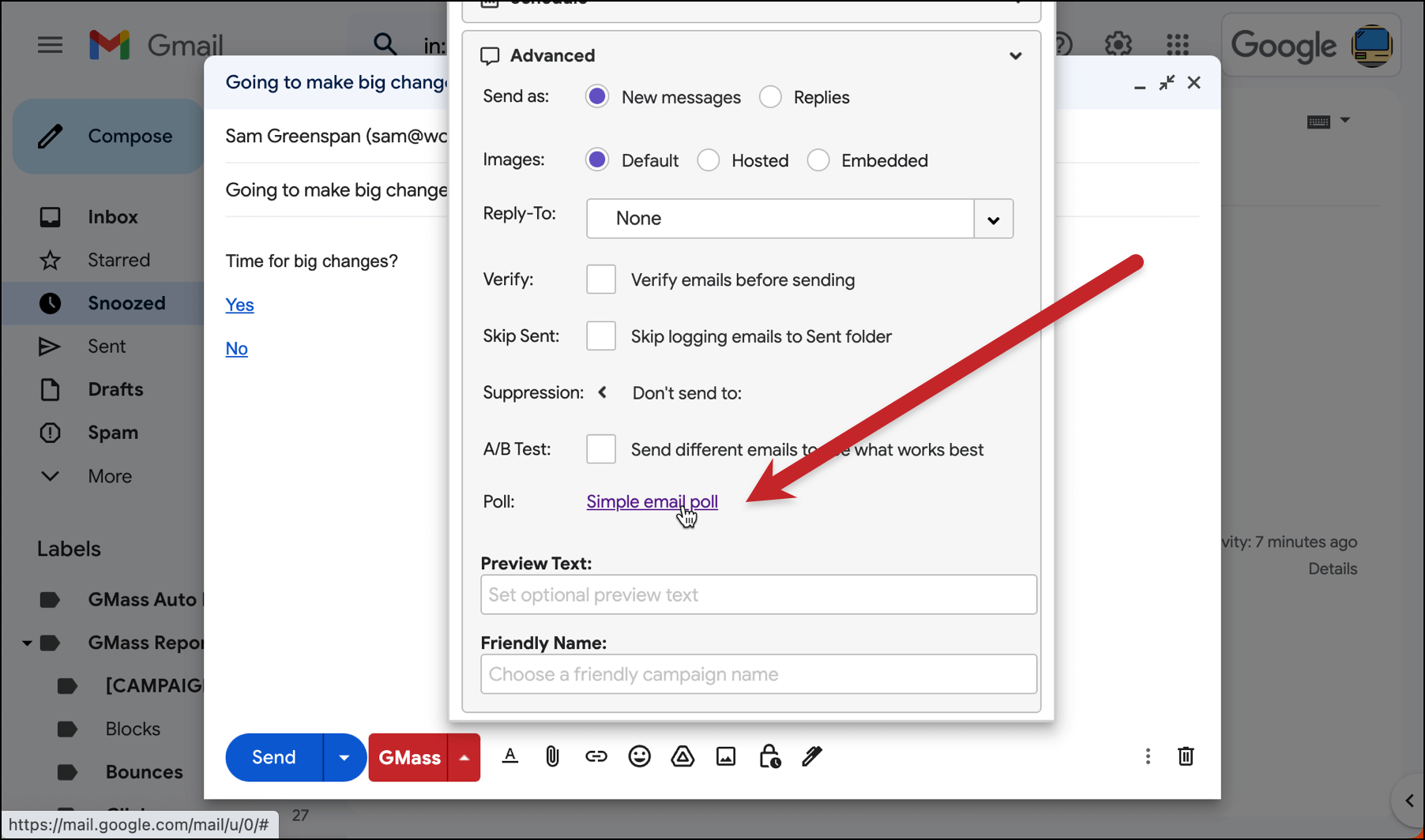
Task: Click the attach files paperclip icon
Action: point(552,756)
